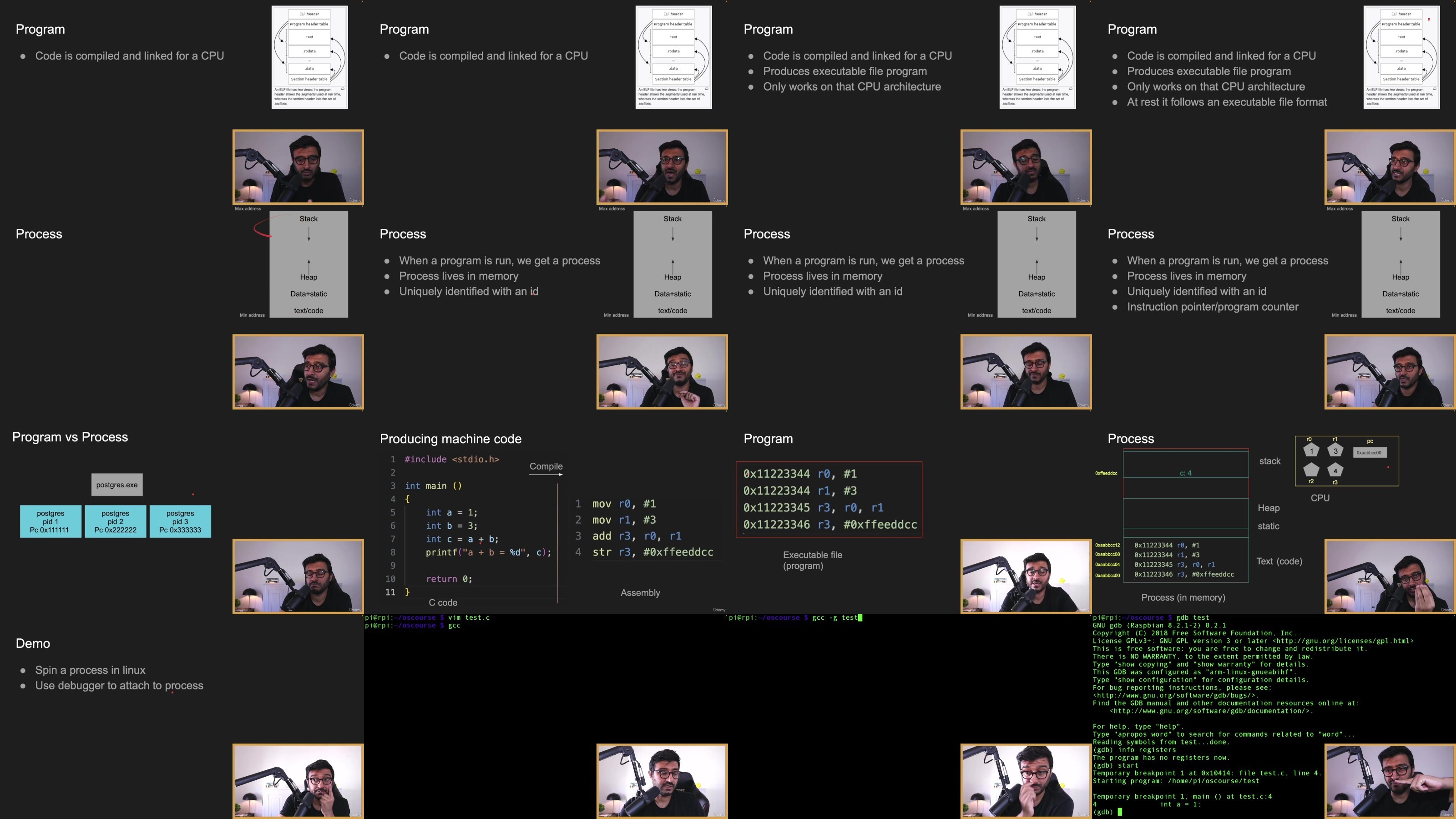The width and height of the screenshot is (1456, 819).
Task: Click the 'GNU gdb (Raspbian 8.2.1-2) 8.2.1' line
Action: point(1159,626)
